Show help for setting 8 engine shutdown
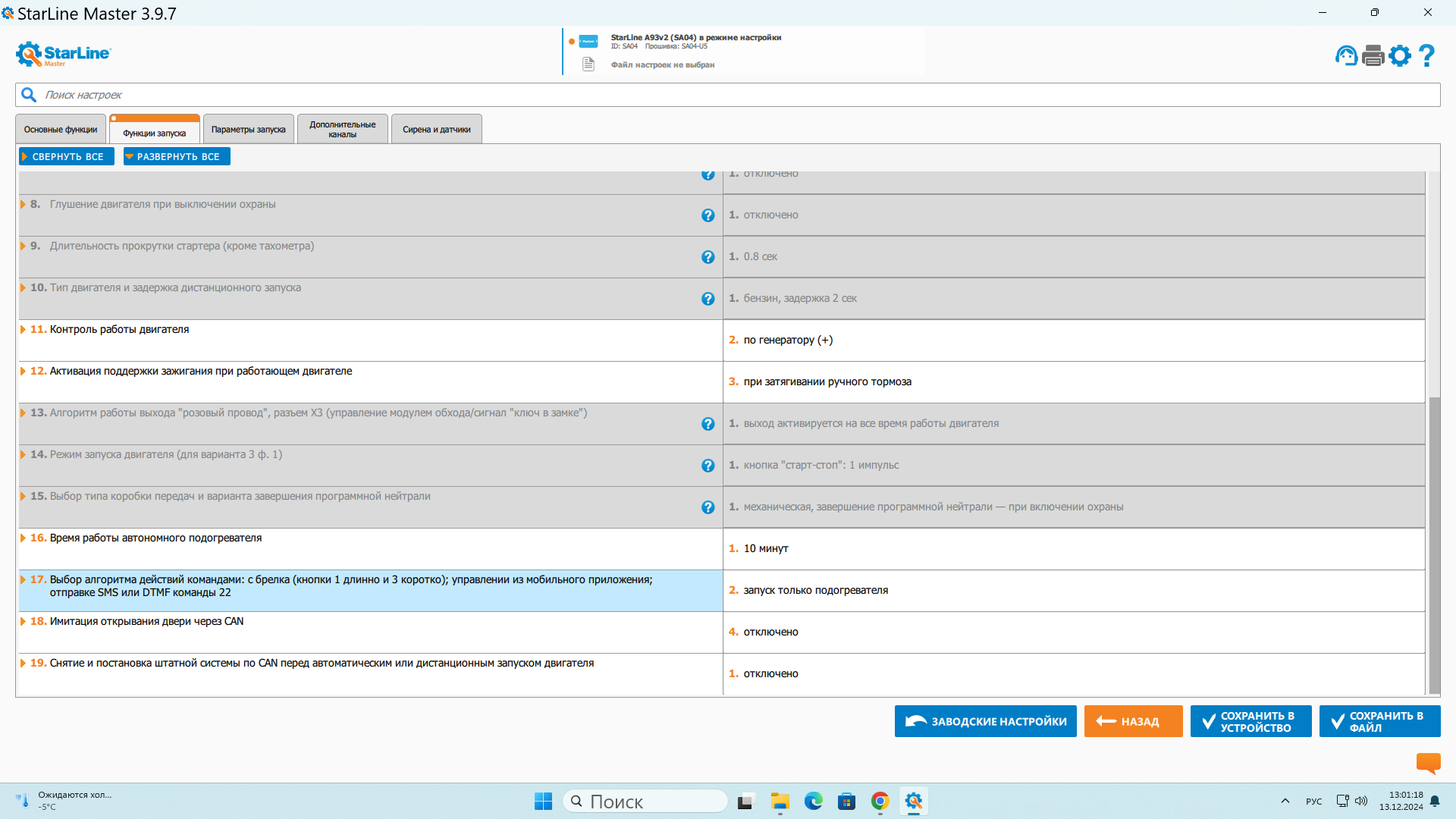 [x=708, y=215]
